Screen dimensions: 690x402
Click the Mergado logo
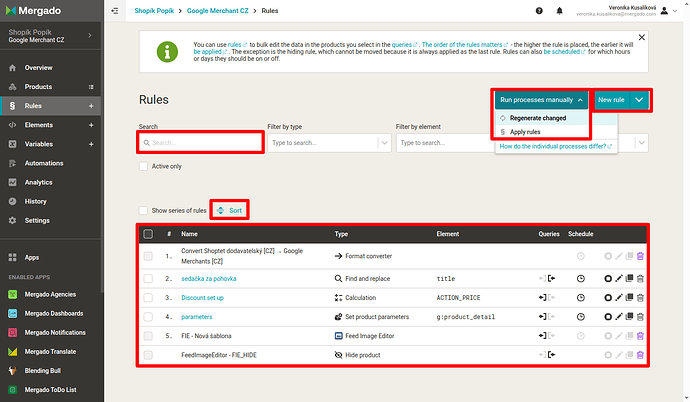[x=33, y=11]
